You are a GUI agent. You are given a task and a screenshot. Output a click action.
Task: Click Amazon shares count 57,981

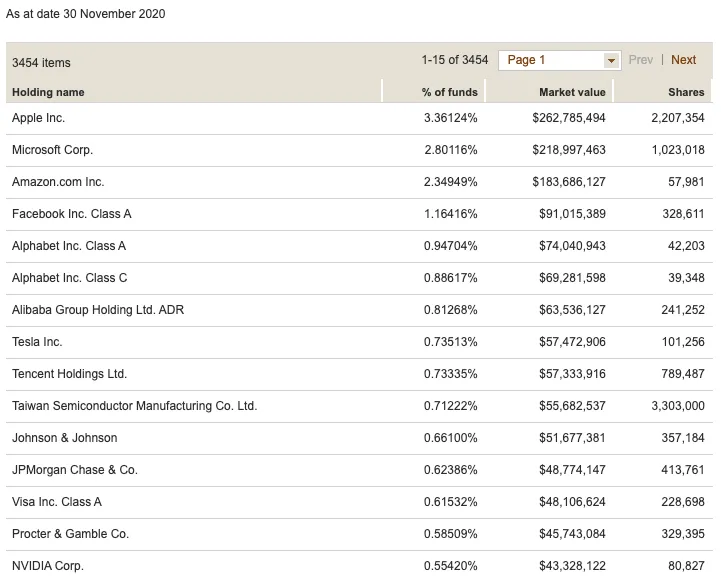point(686,182)
